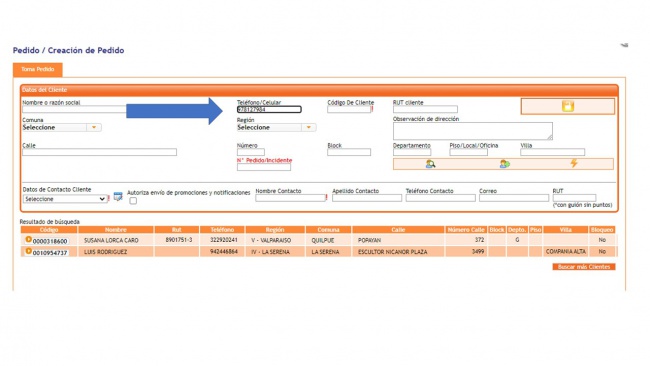
Task: Click Buscar más Clientes button
Action: 584,267
